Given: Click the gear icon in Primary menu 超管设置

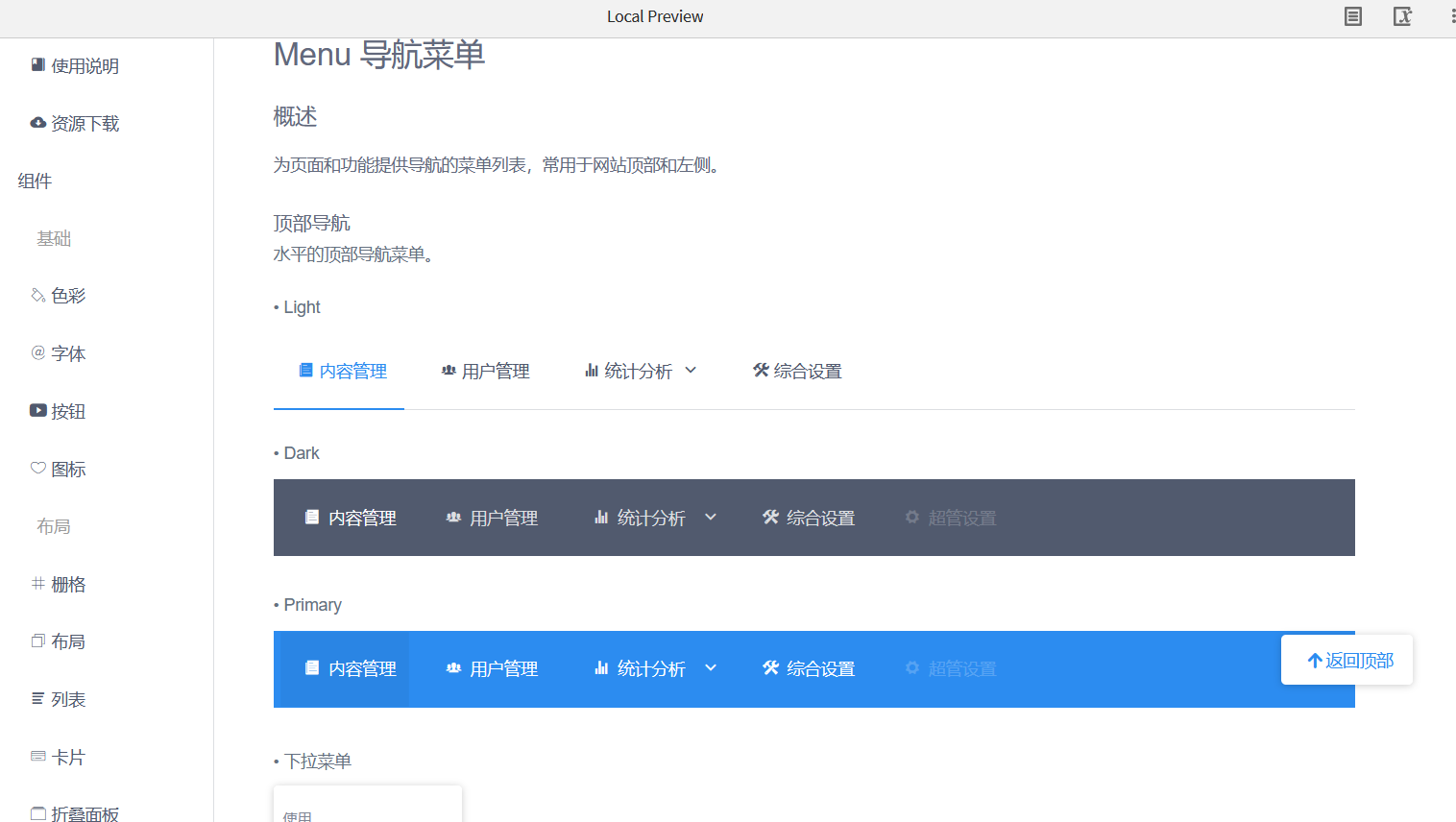Looking at the screenshot, I should pos(912,667).
